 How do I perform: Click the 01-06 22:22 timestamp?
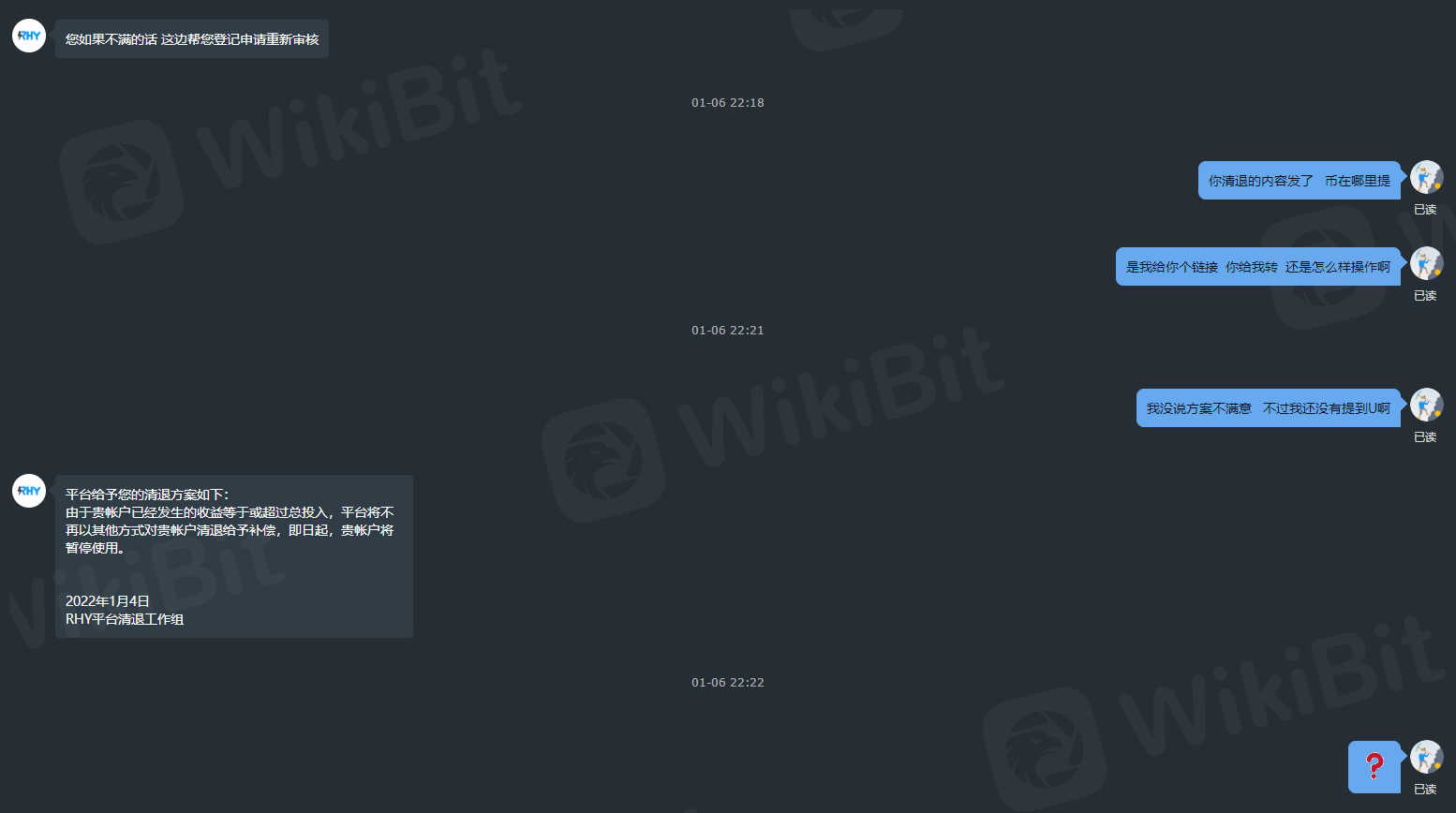[728, 683]
